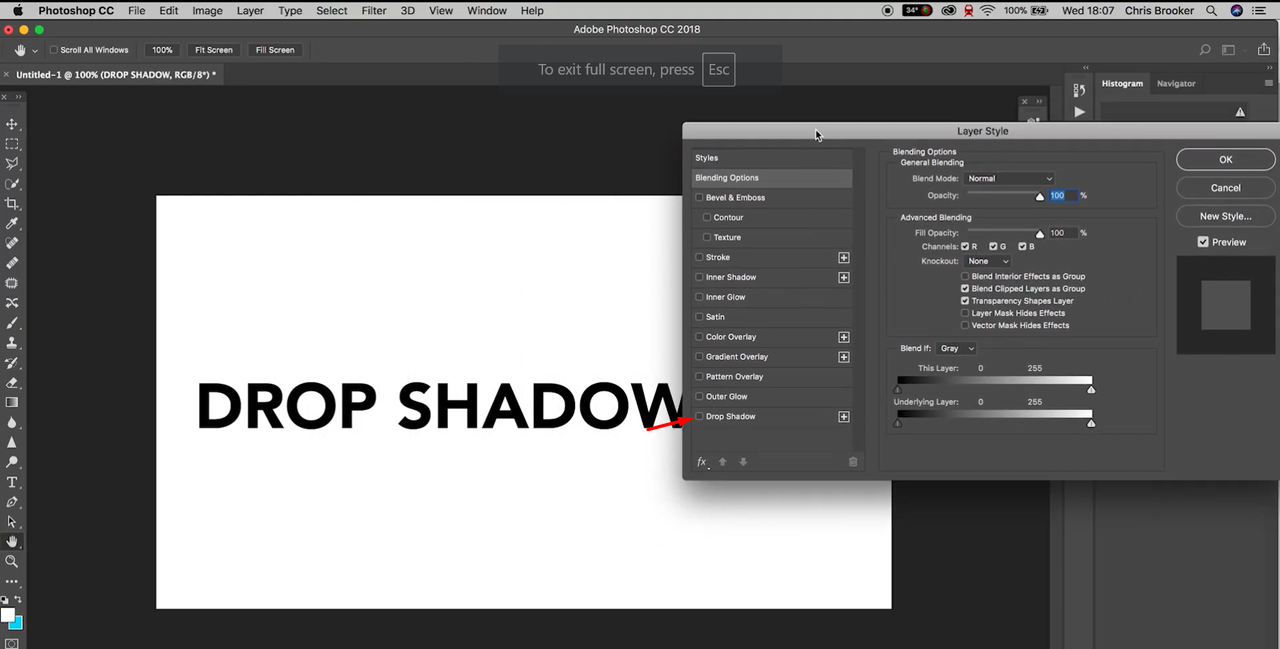Open the Knockout dropdown
The height and width of the screenshot is (649, 1280).
(988, 261)
